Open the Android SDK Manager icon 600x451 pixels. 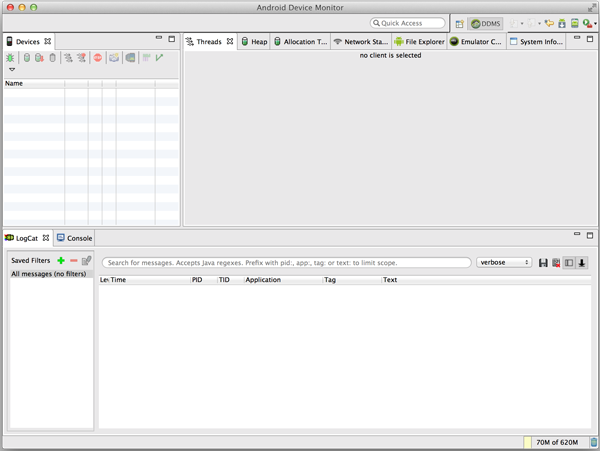point(562,23)
